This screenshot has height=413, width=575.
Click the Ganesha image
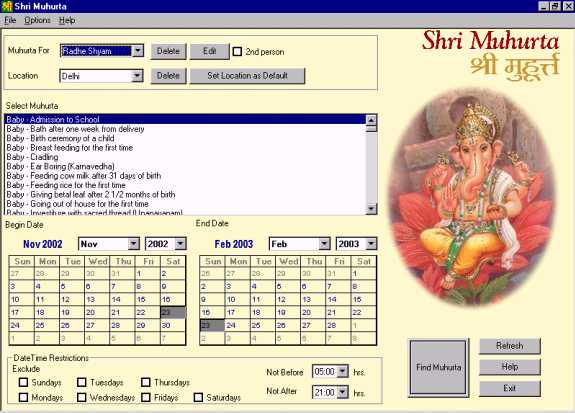(x=473, y=198)
